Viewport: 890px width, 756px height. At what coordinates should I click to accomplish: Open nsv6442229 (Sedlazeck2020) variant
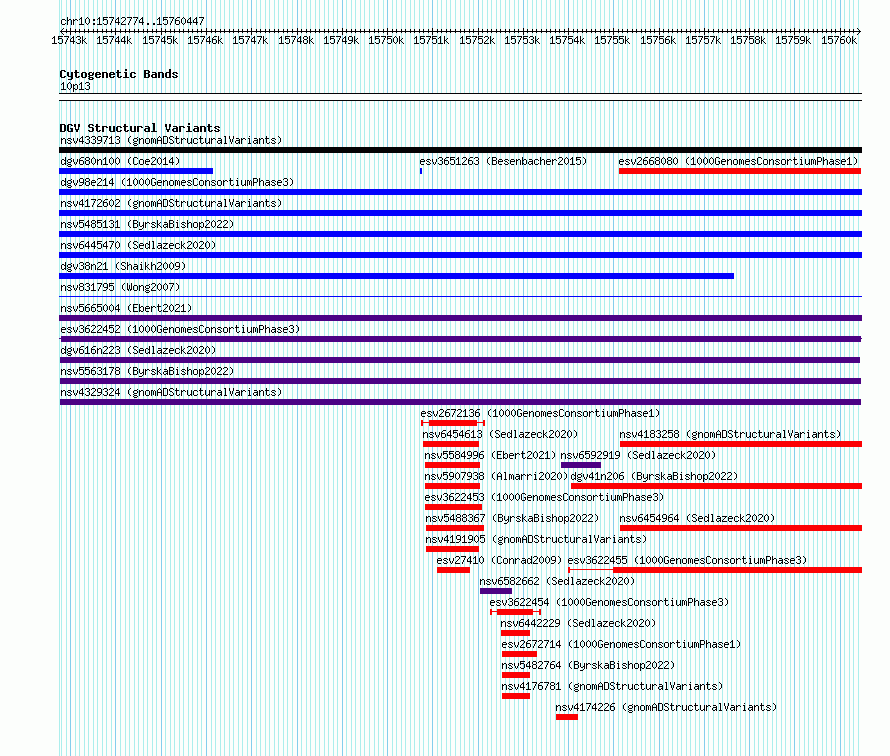578,623
